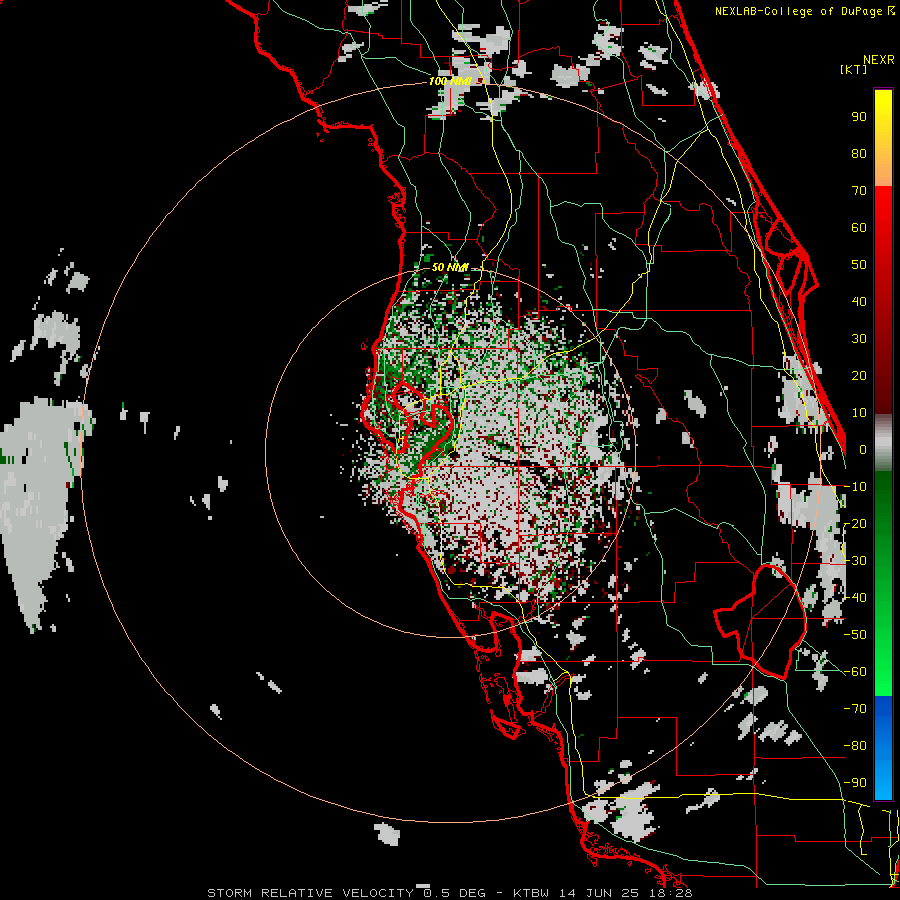Viewport: 900px width, 900px height.
Task: Click the -60 value on velocity scale
Action: [855, 672]
